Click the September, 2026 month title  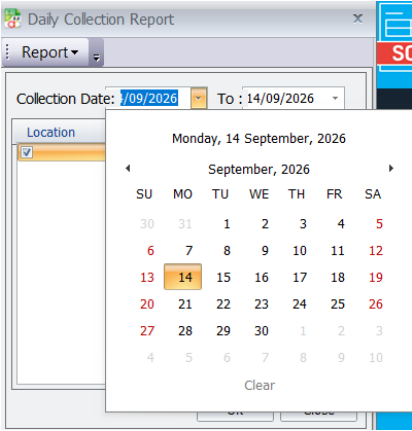pyautogui.click(x=259, y=169)
